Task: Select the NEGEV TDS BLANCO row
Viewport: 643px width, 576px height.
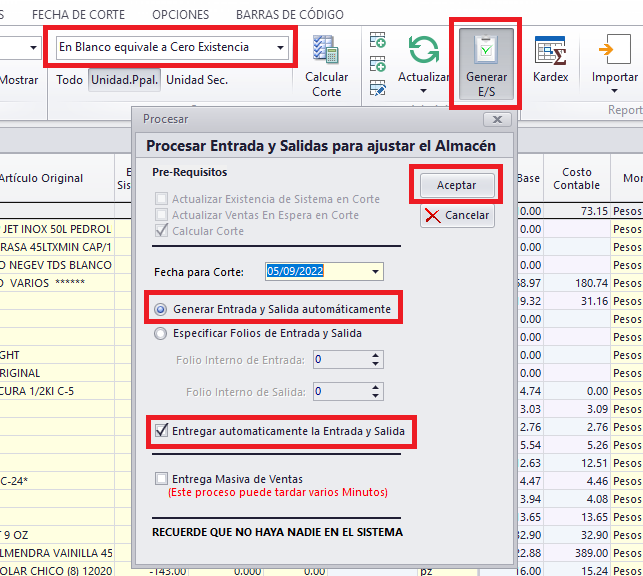Action: [x=56, y=265]
